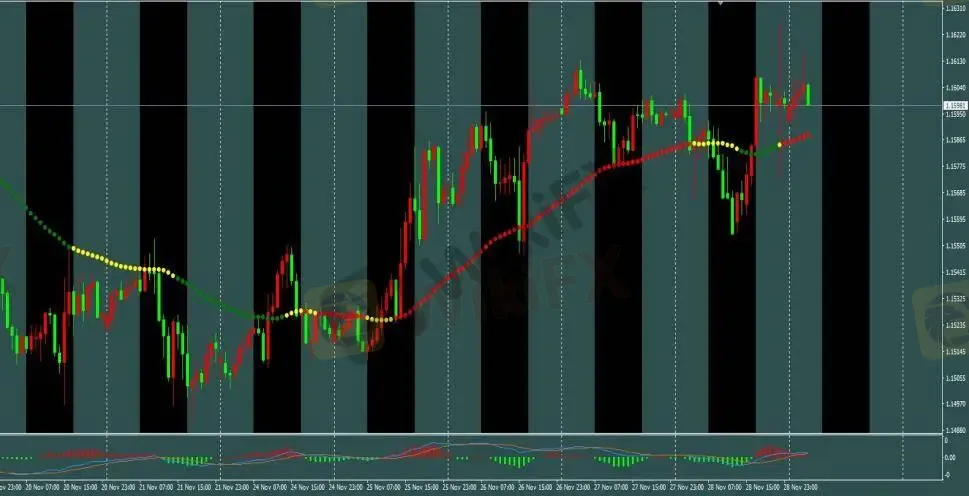This screenshot has width=969, height=496.
Task: Click the 28 Nov 23:00 time label
Action: click(800, 487)
